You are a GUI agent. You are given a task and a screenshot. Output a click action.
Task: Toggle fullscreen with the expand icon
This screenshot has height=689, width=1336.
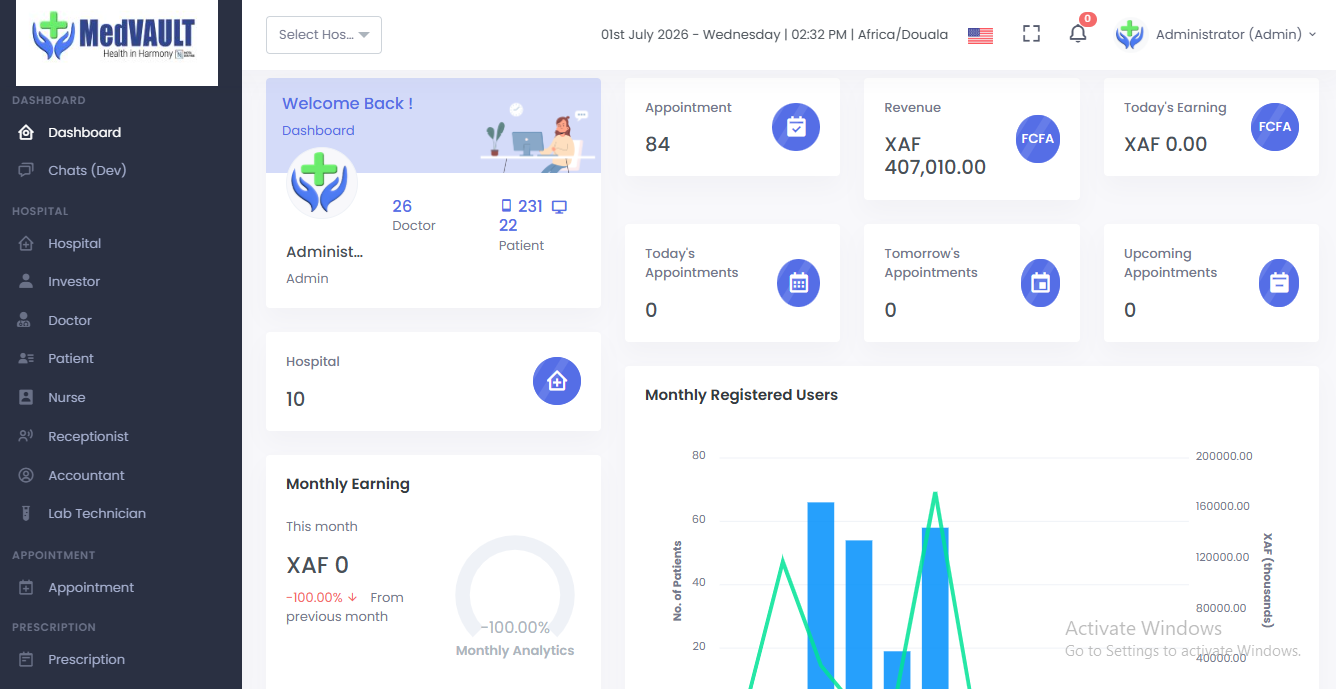[1031, 34]
